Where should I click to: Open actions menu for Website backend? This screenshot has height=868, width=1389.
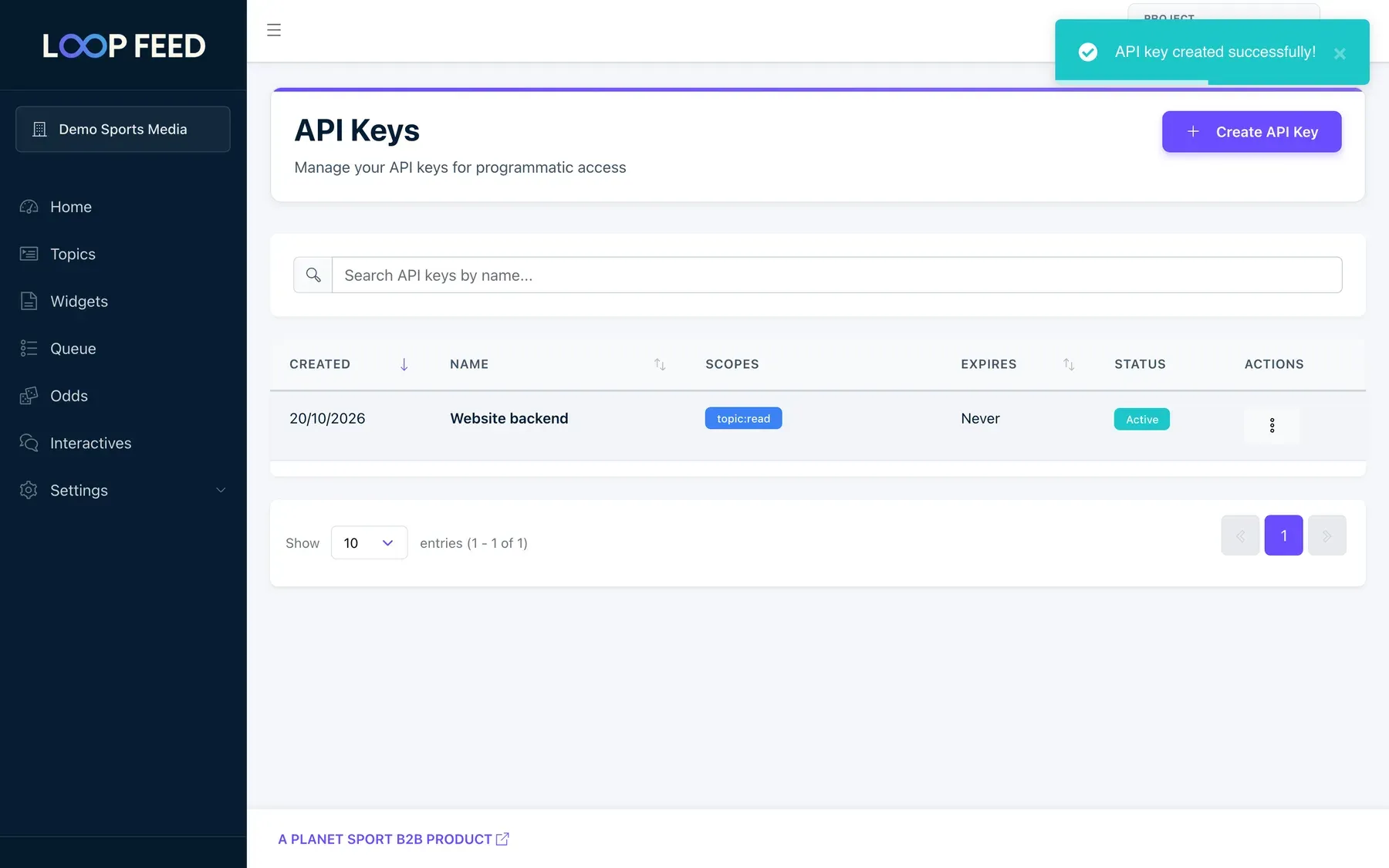click(1272, 425)
